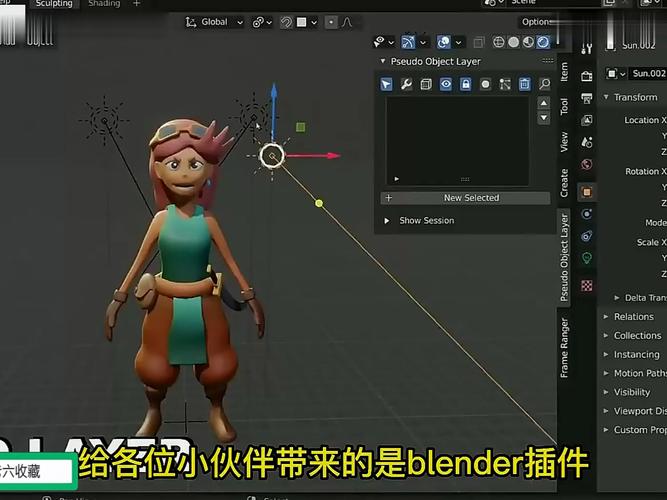Open the Frame Ranger sidebar tab
667x500 pixels.
tap(564, 348)
